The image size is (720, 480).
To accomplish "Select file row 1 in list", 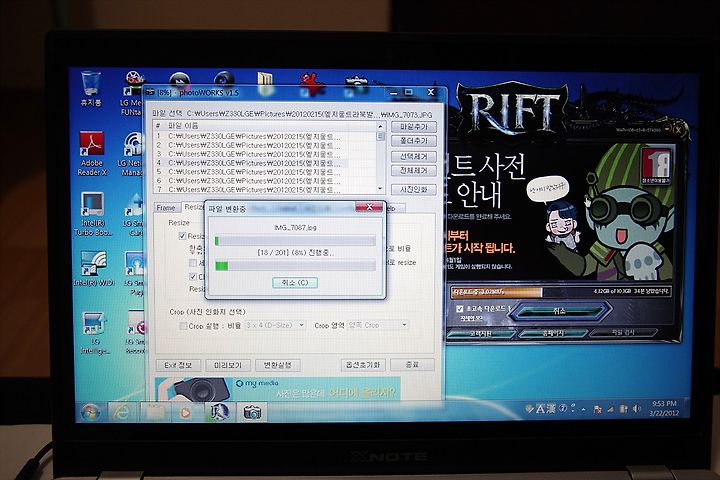I will (x=265, y=136).
